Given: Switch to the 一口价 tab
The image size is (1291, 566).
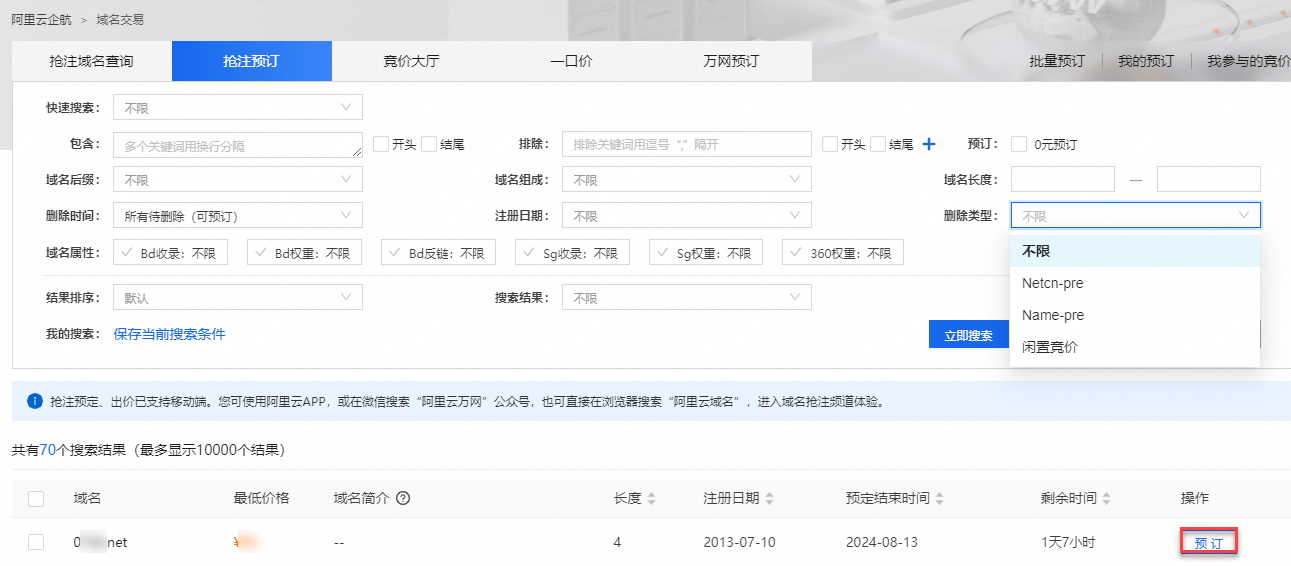Looking at the screenshot, I should pos(571,61).
